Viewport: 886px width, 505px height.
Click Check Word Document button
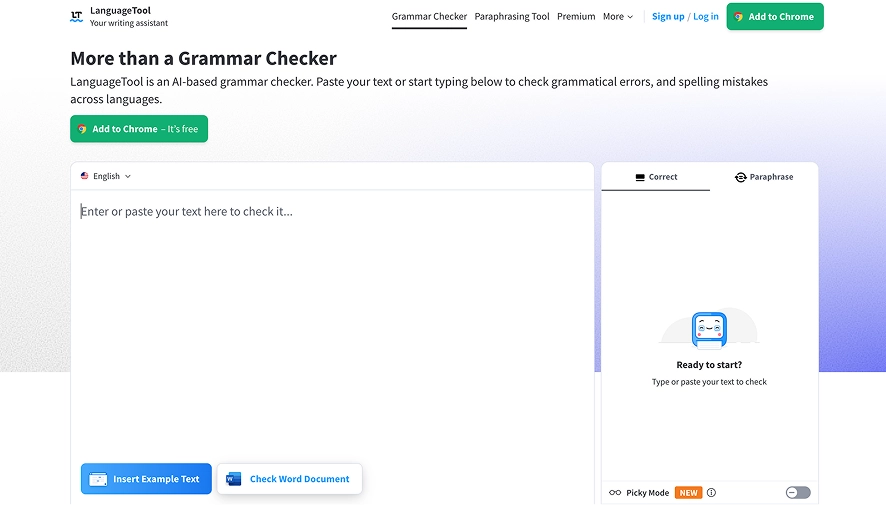289,478
